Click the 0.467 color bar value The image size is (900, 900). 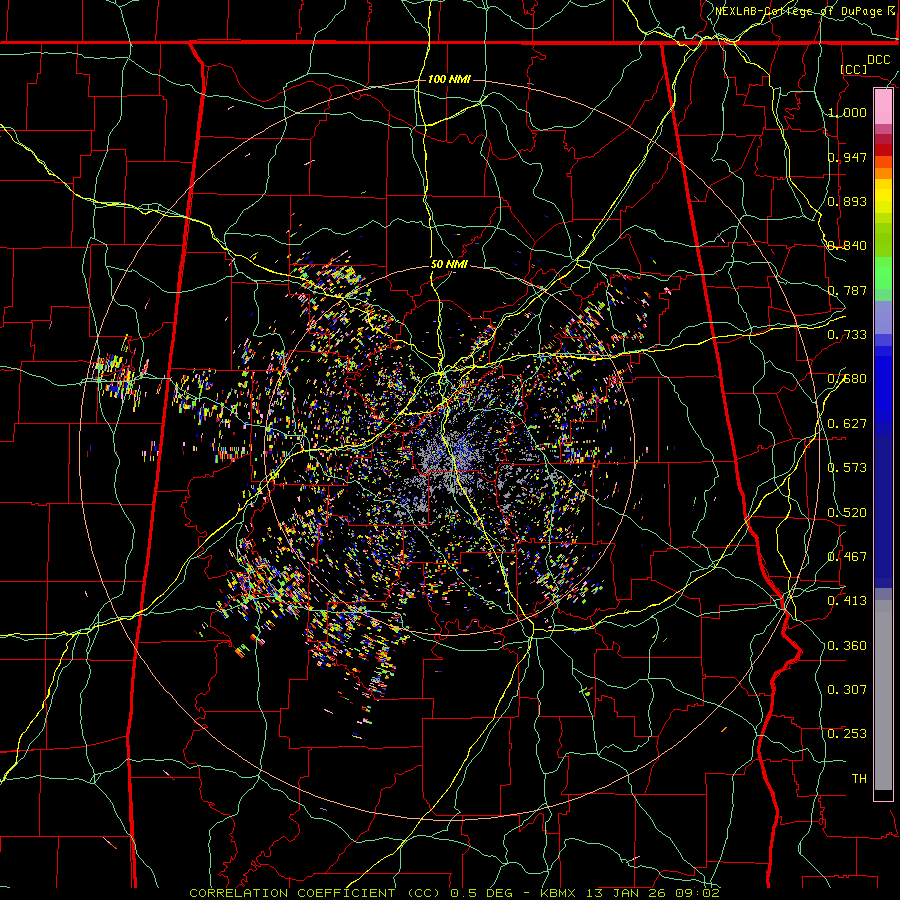(847, 557)
